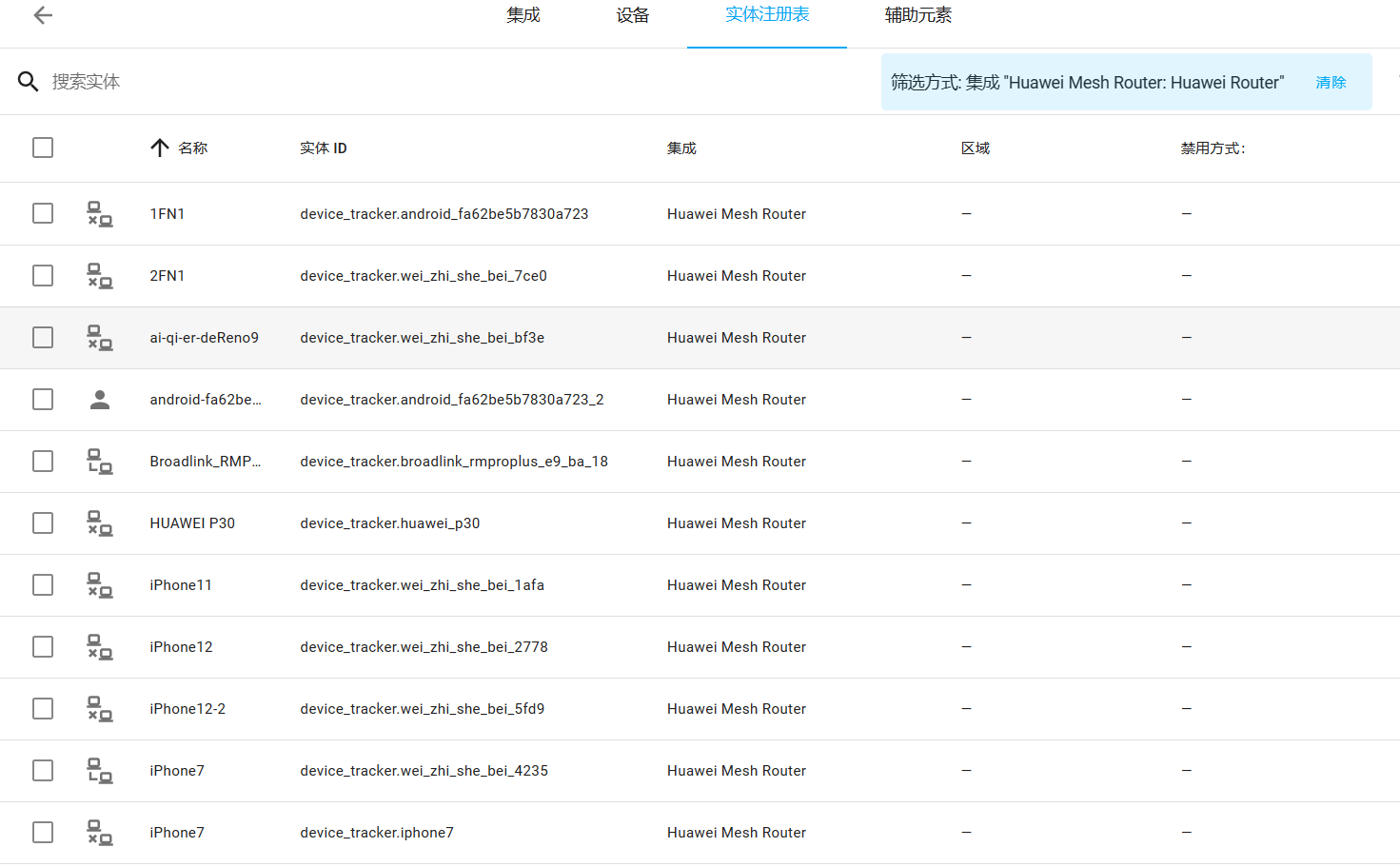
Task: Click the name HUAWEI P30
Action: click(x=192, y=523)
